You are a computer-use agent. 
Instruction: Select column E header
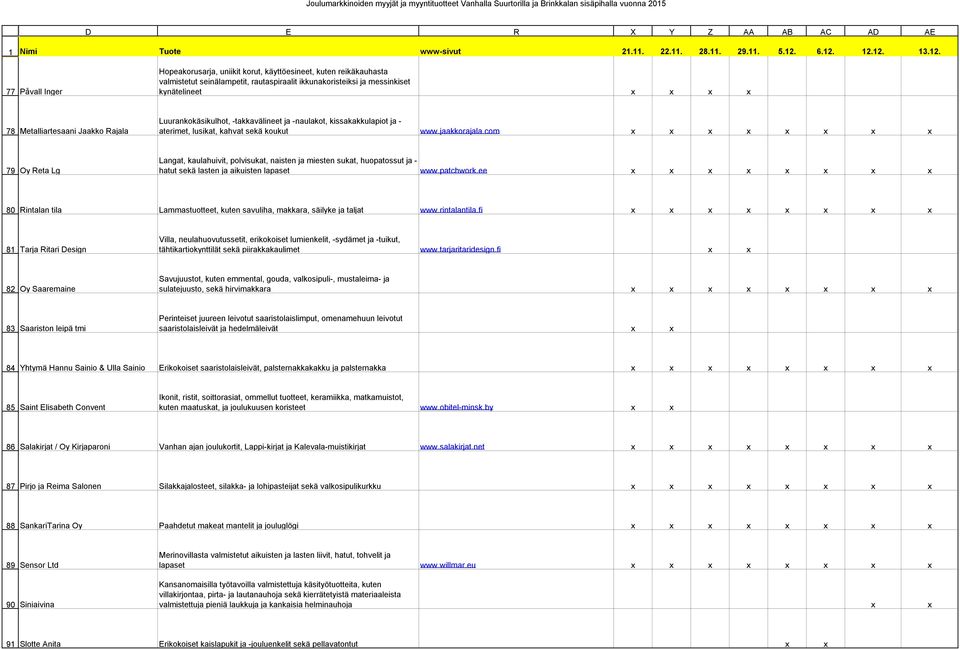tap(288, 31)
